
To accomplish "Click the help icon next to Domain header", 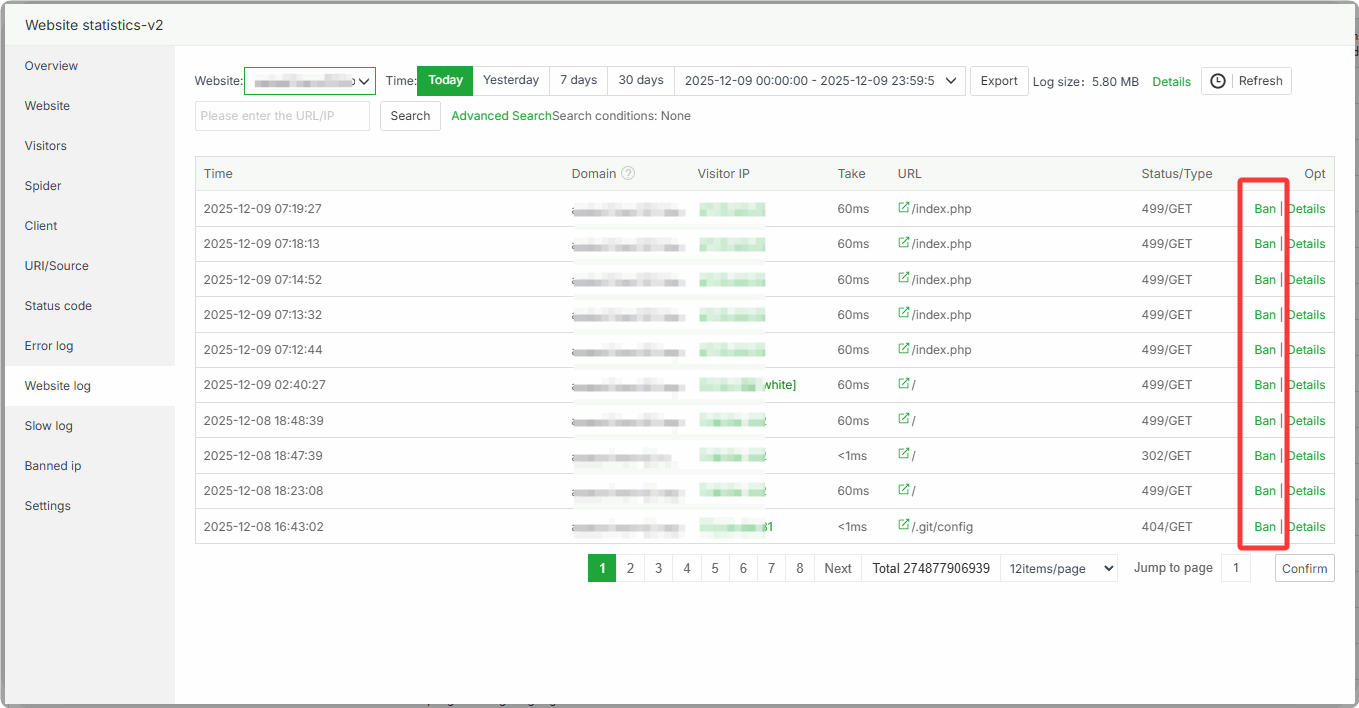I will pos(628,173).
